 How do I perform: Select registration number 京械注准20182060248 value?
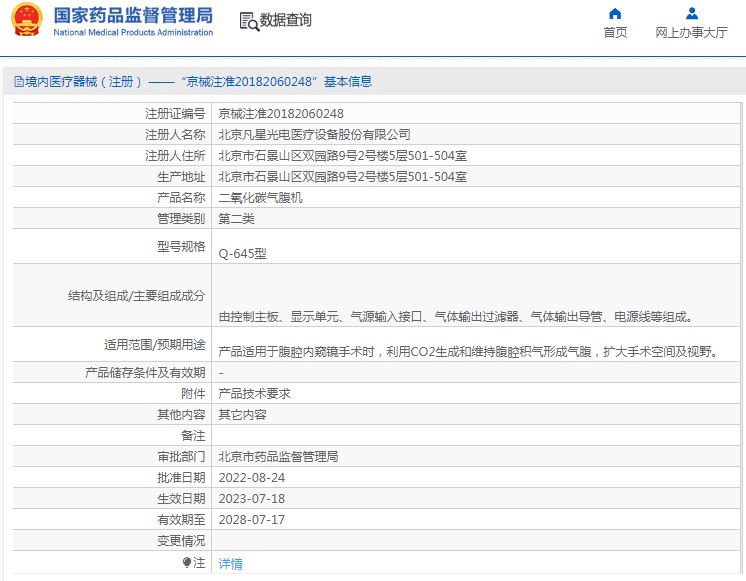click(x=281, y=114)
